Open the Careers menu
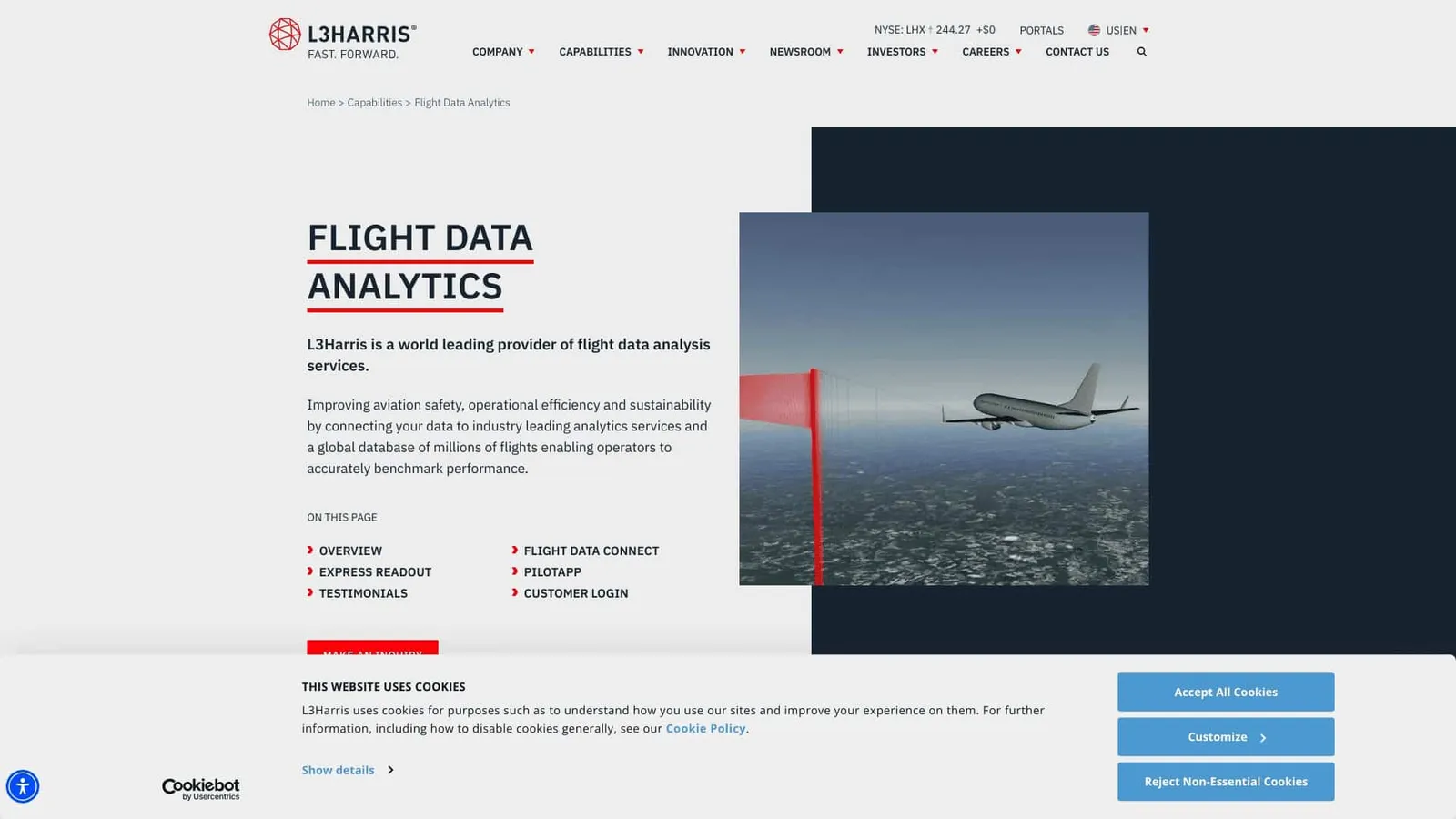 click(x=986, y=52)
